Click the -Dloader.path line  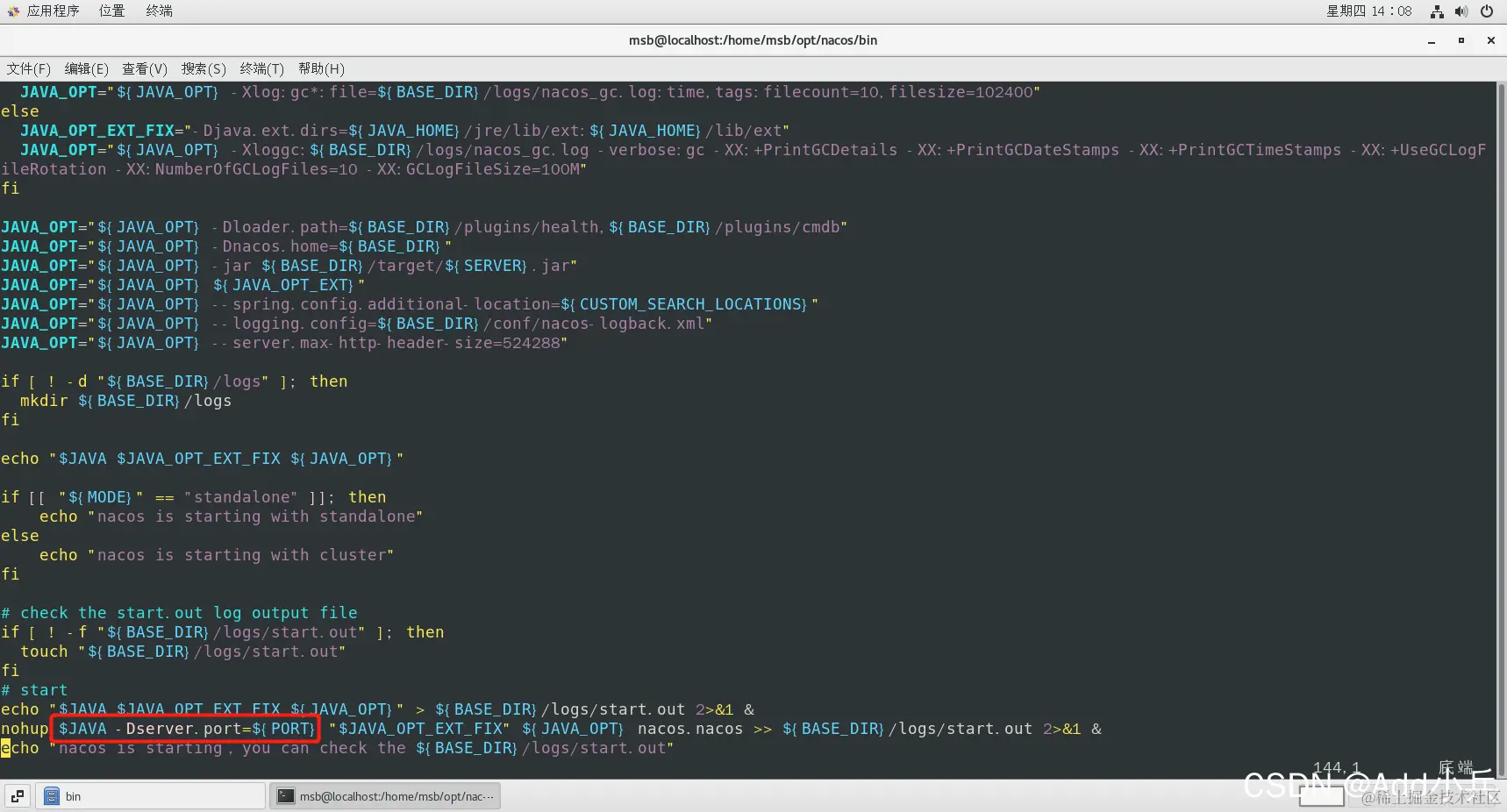click(424, 227)
